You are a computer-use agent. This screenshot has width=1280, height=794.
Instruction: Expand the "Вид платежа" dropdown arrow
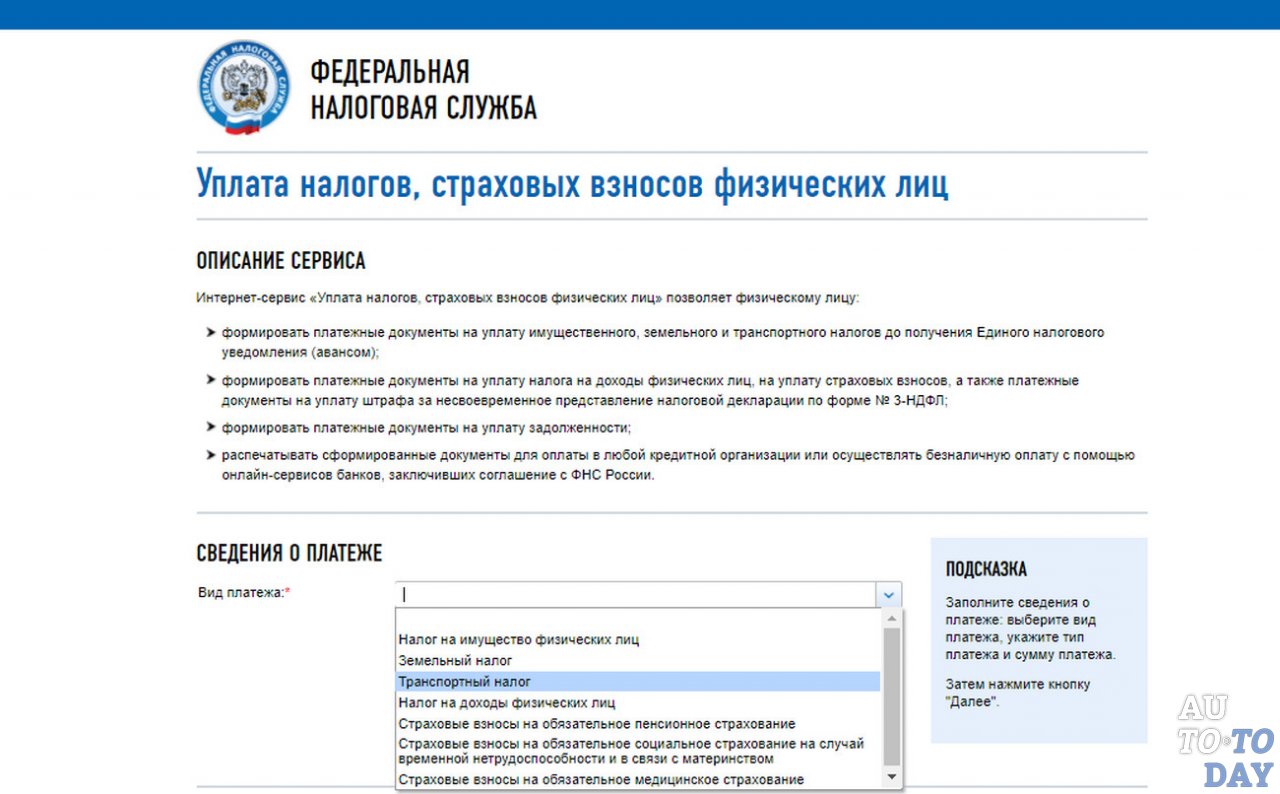point(888,594)
